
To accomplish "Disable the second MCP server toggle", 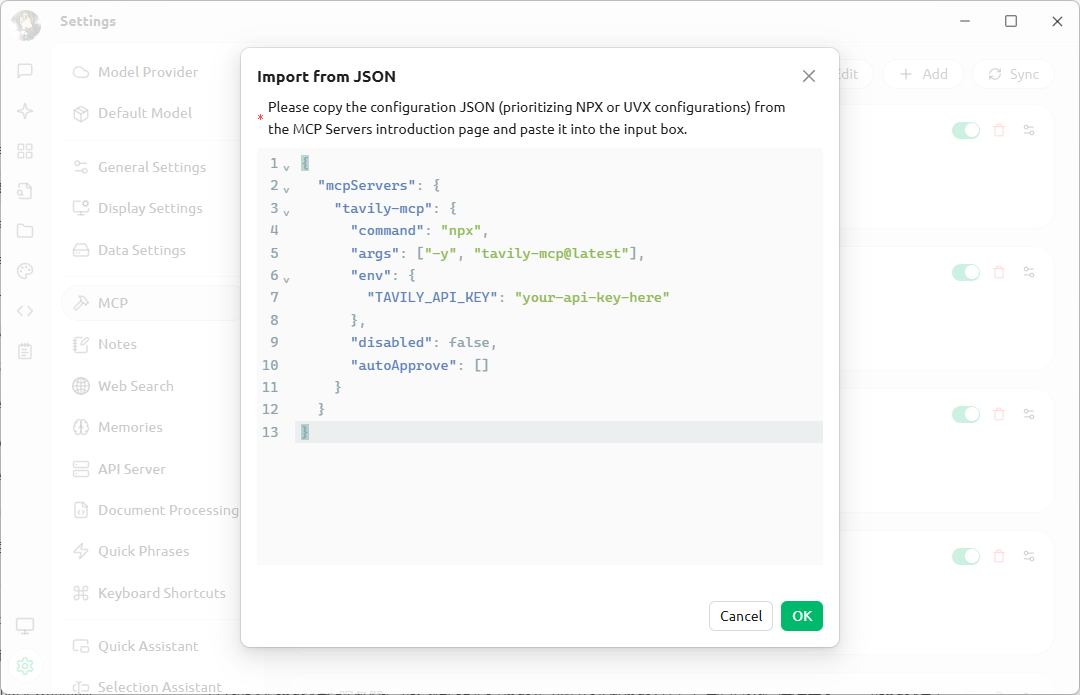I will click(x=966, y=272).
